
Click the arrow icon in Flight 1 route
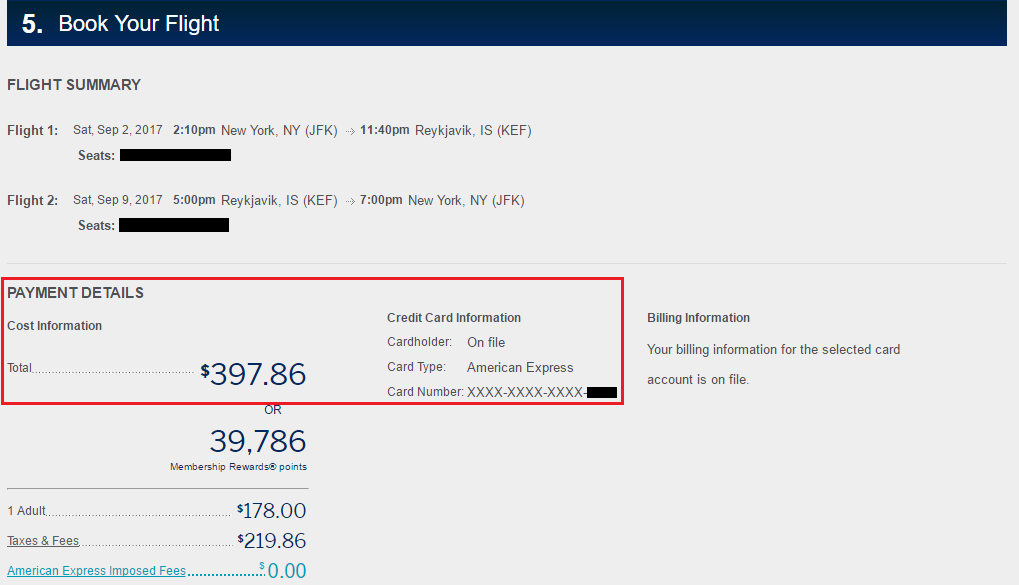[349, 131]
